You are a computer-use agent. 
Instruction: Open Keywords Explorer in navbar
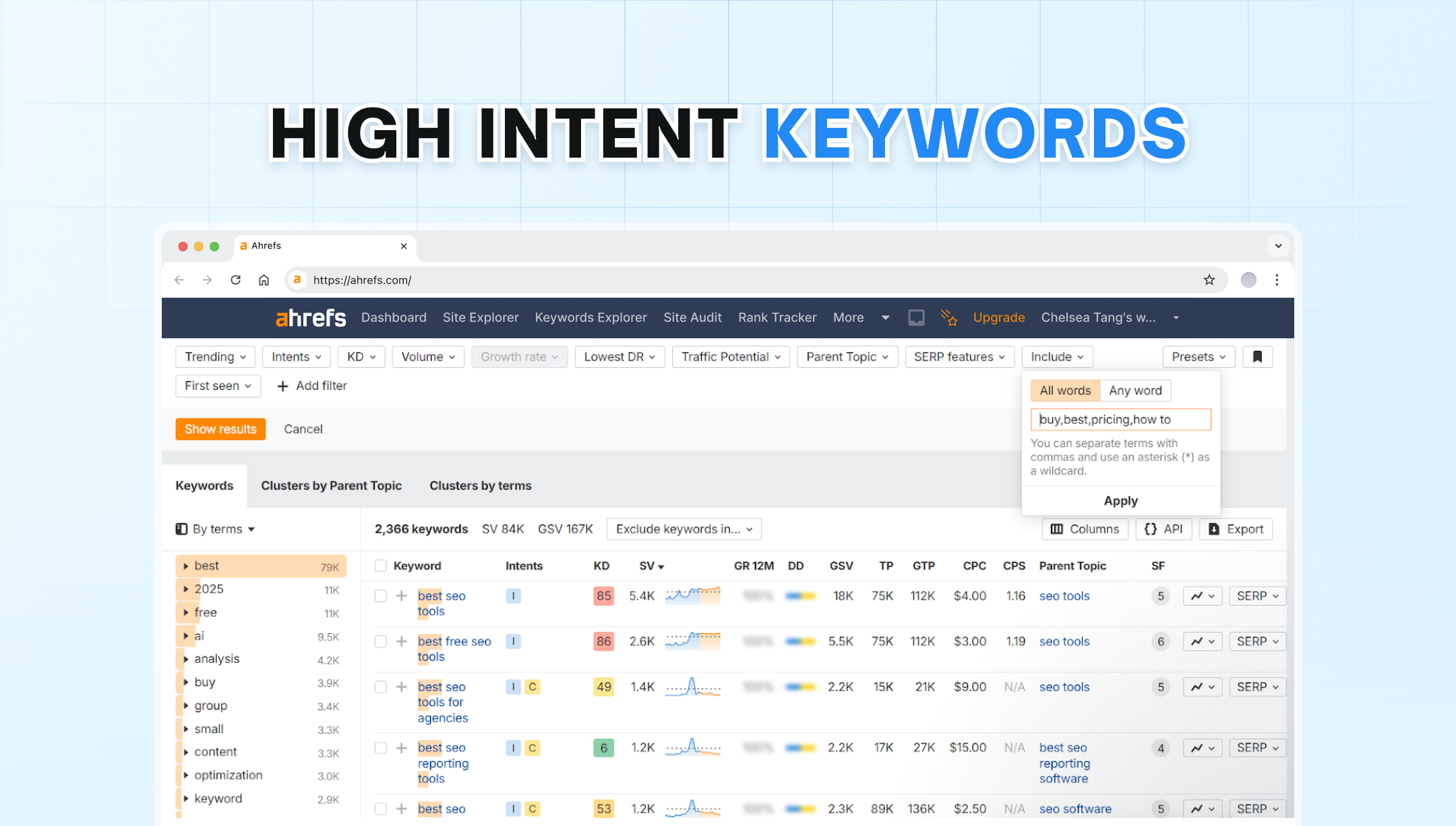point(590,317)
